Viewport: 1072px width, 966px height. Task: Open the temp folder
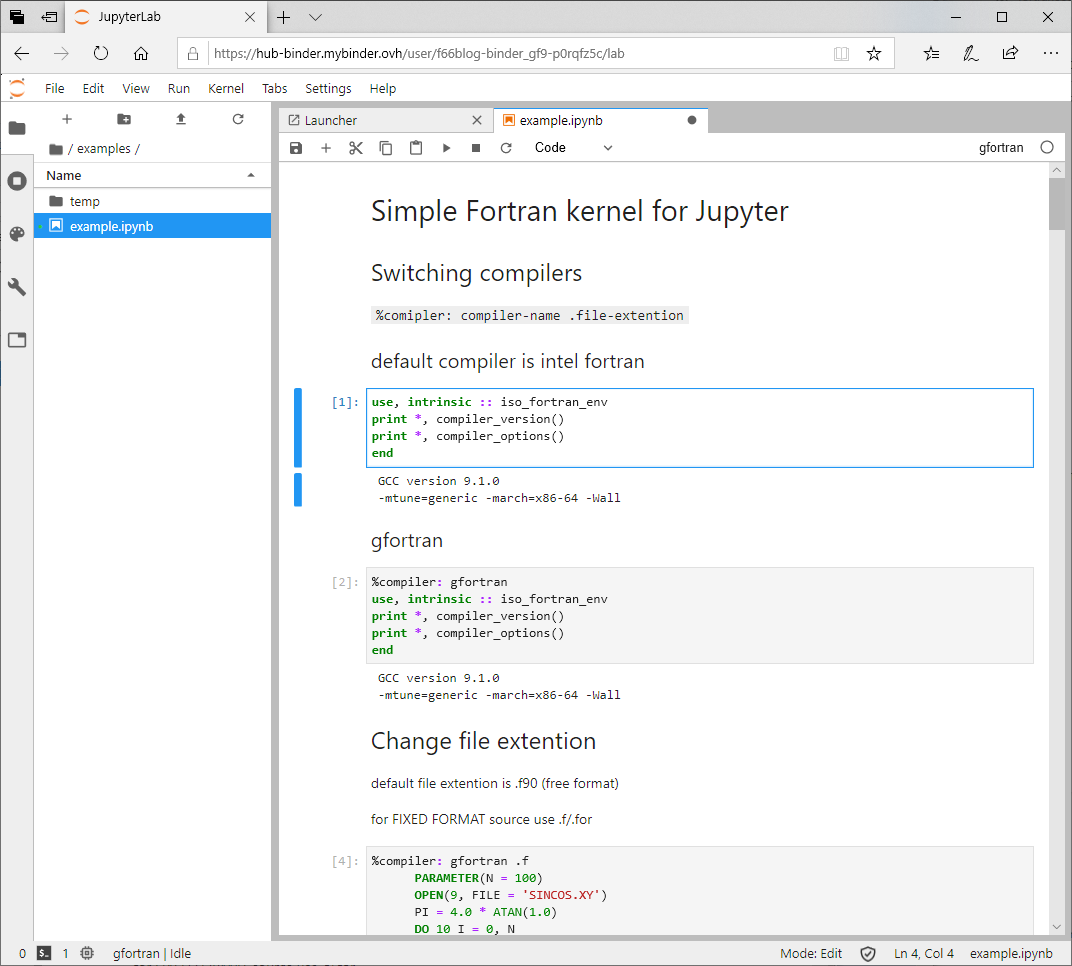[x=152, y=201]
